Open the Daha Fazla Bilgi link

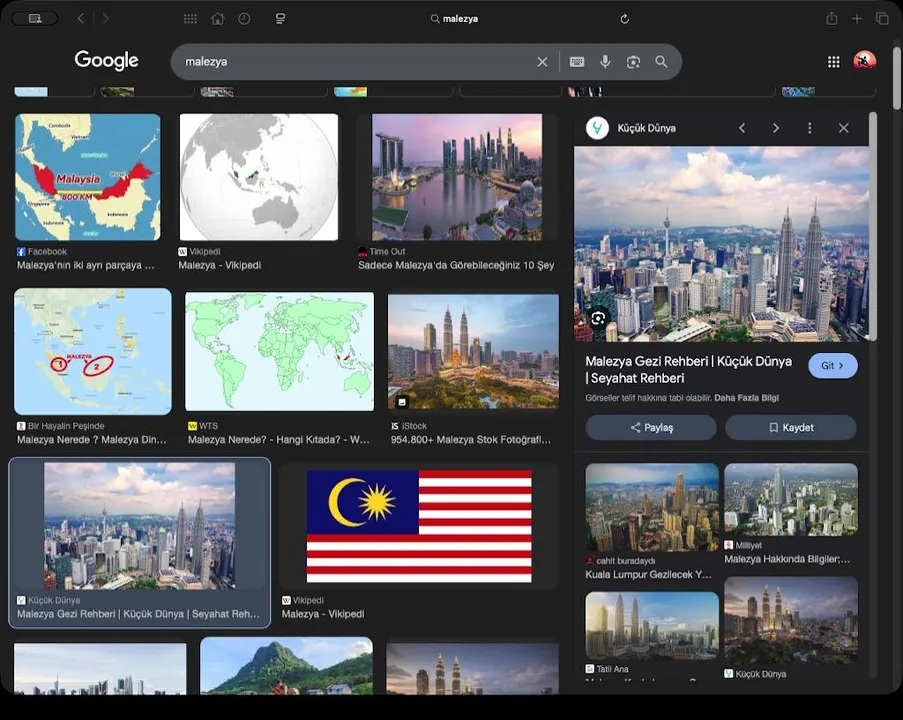pyautogui.click(x=746, y=397)
